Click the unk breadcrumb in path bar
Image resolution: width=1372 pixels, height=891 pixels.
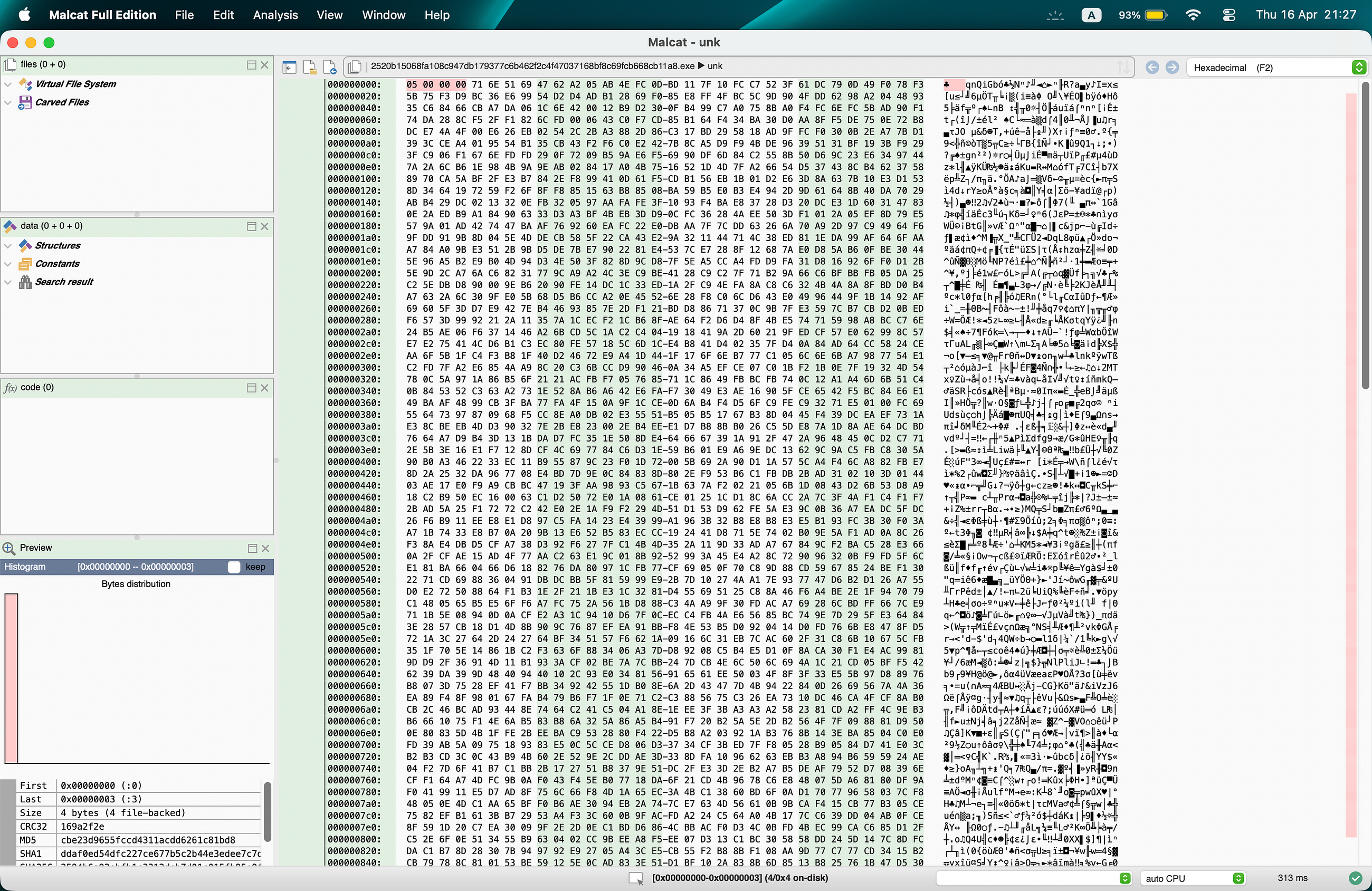(x=715, y=66)
